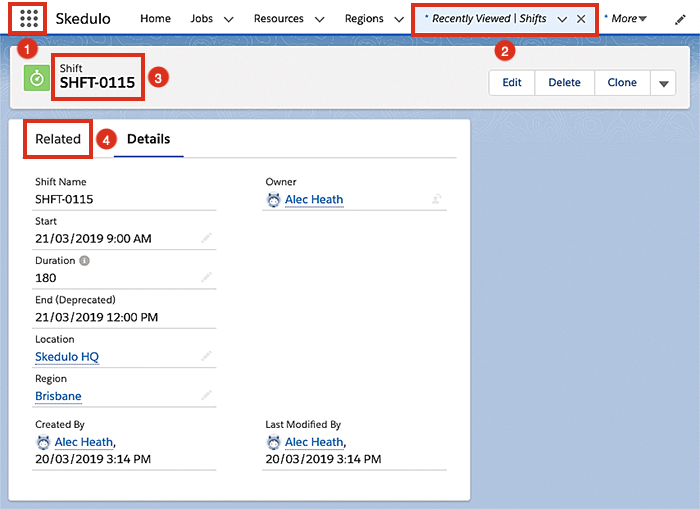
Task: Edit the Duration field pencil icon
Action: (x=206, y=277)
